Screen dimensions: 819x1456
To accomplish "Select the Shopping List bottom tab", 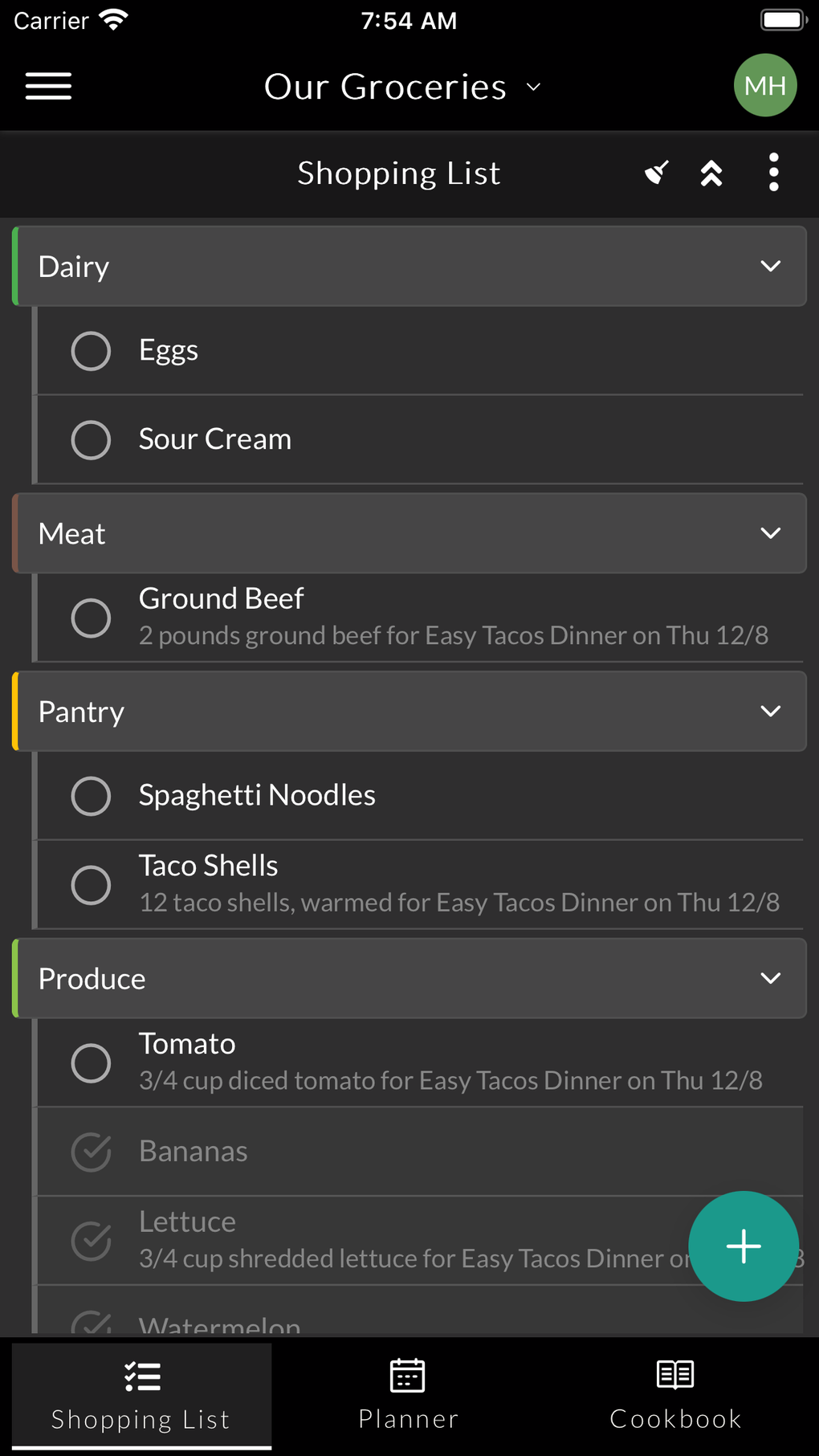I will (141, 1396).
